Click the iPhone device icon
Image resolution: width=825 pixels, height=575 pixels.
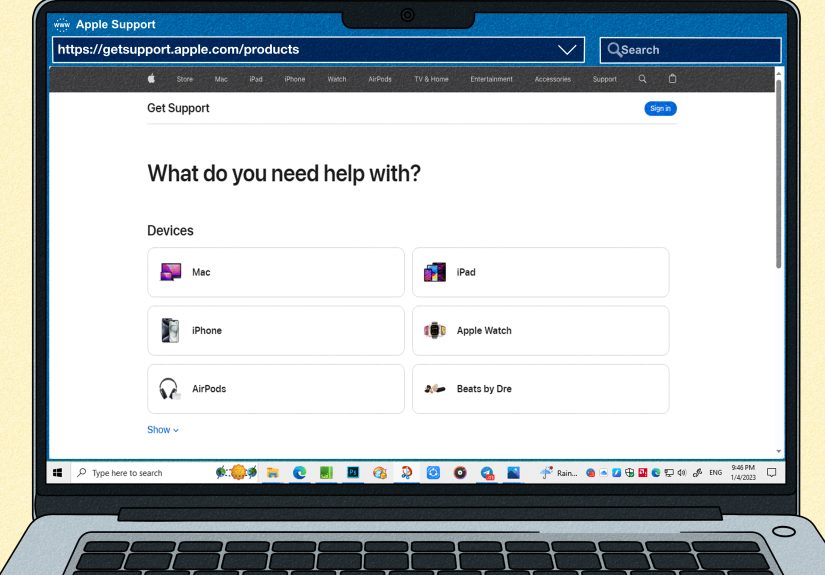click(x=170, y=330)
